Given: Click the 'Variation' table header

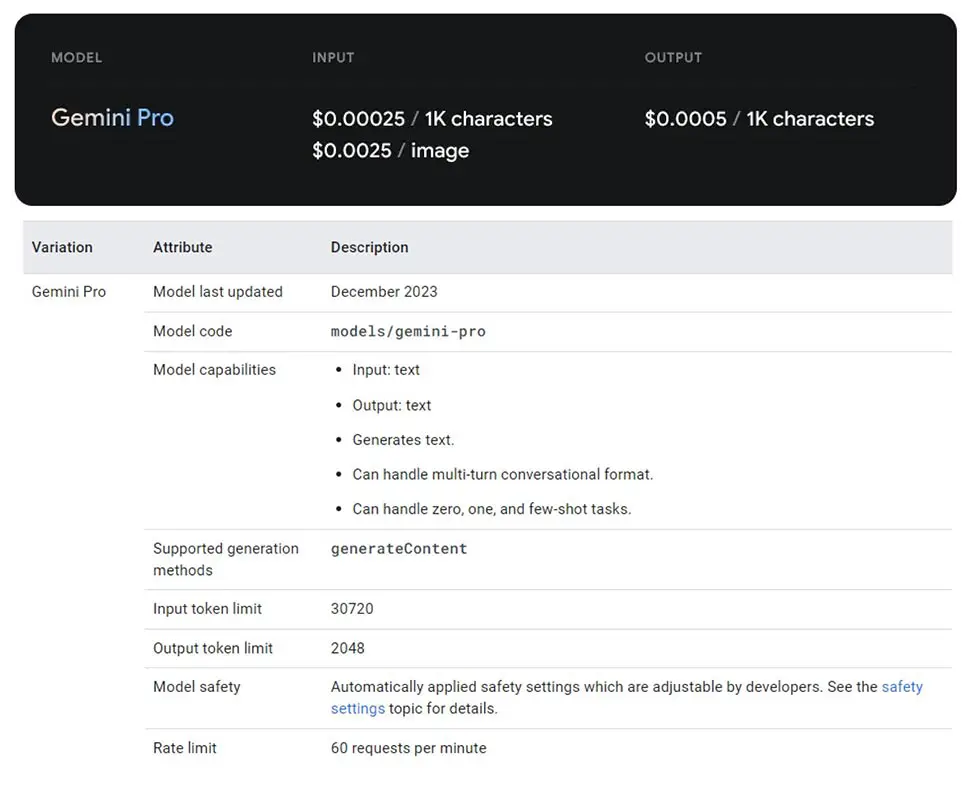Looking at the screenshot, I should click(x=62, y=247).
